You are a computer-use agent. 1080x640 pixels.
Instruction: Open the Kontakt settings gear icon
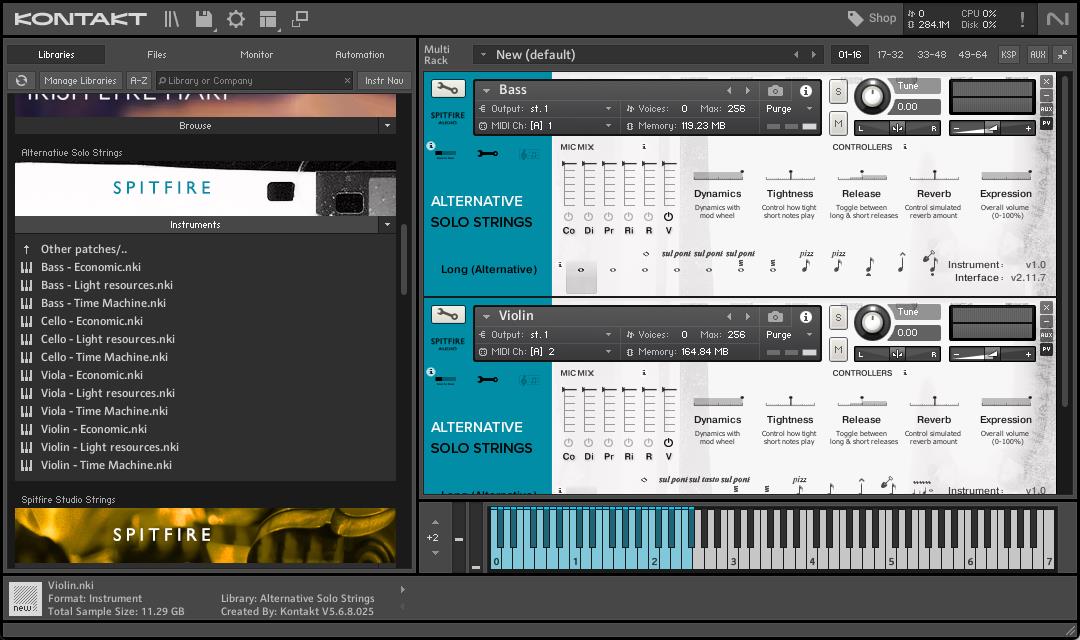click(236, 19)
